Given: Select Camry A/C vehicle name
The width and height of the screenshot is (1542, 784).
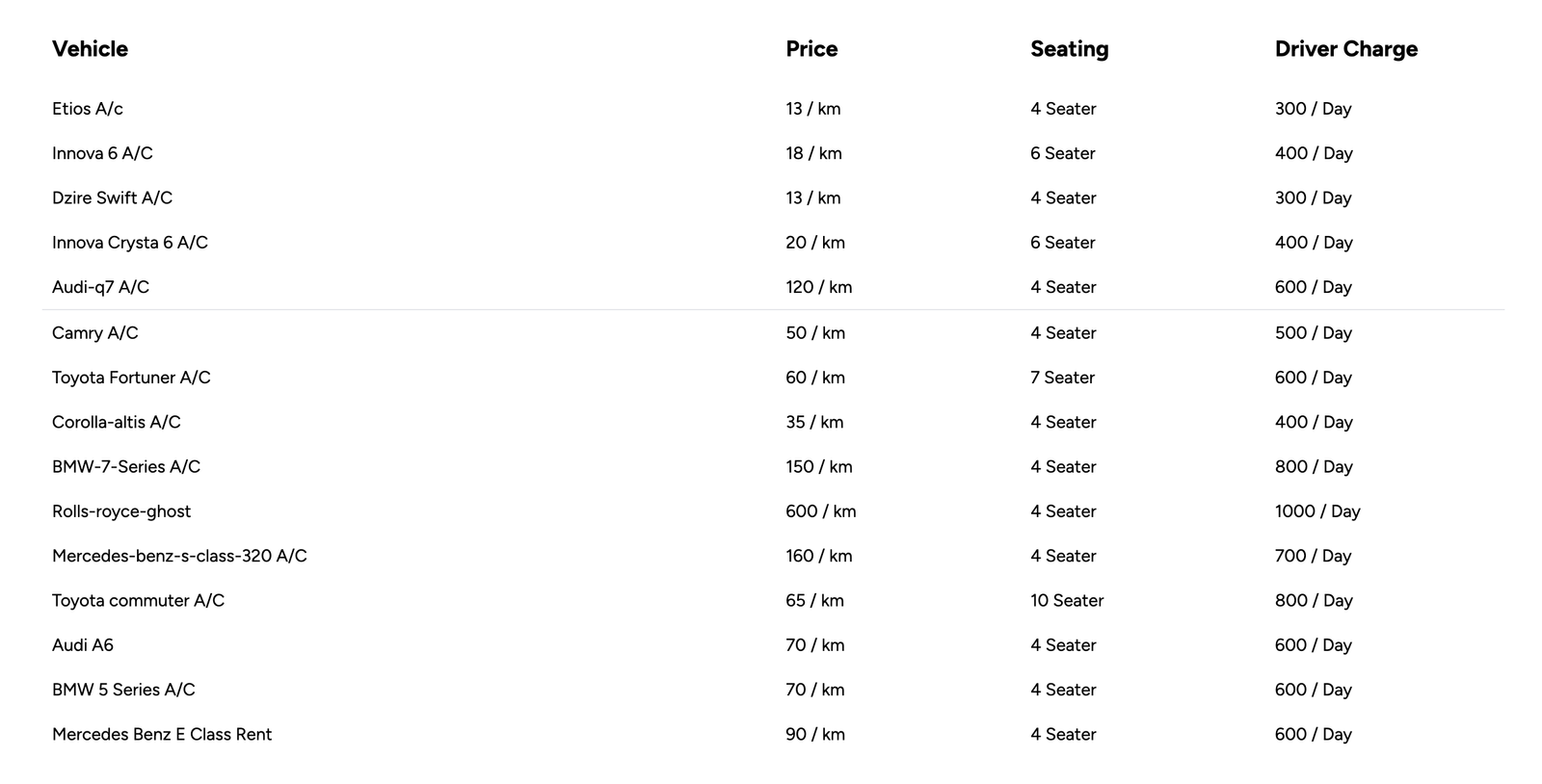Looking at the screenshot, I should (x=95, y=333).
